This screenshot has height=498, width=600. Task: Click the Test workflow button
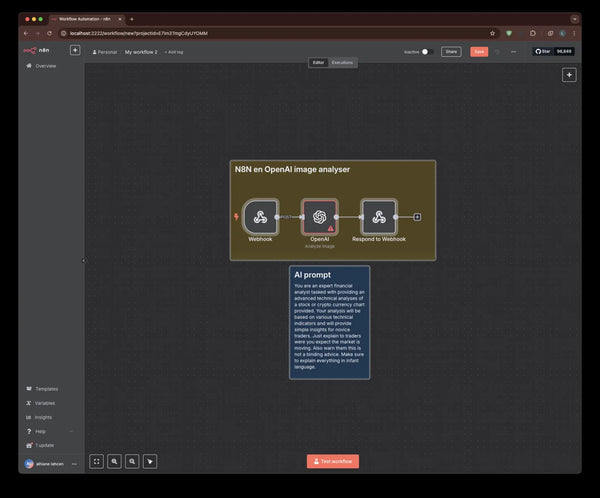[333, 461]
